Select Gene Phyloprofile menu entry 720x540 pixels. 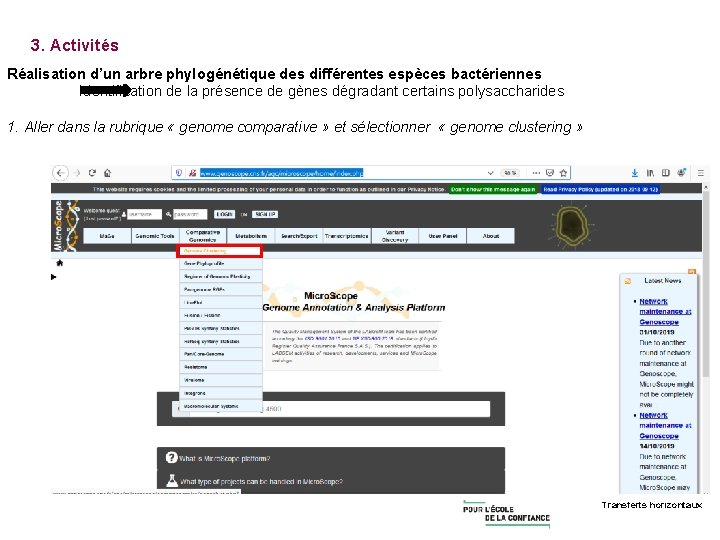click(x=220, y=264)
